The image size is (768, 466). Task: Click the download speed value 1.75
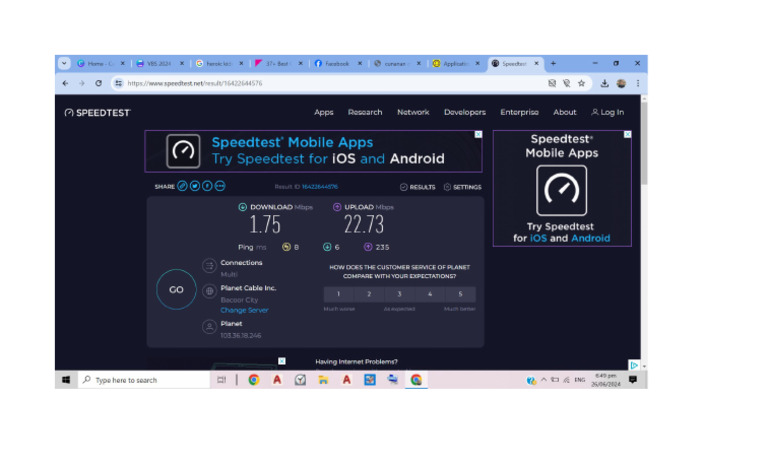click(265, 225)
